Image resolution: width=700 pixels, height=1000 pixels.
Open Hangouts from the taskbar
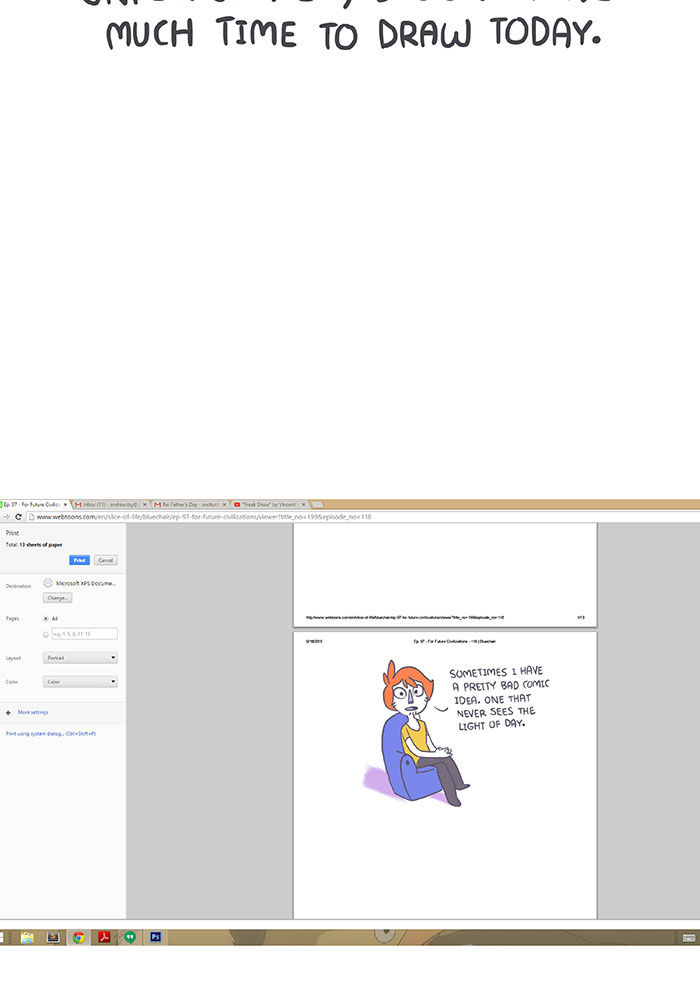(129, 937)
